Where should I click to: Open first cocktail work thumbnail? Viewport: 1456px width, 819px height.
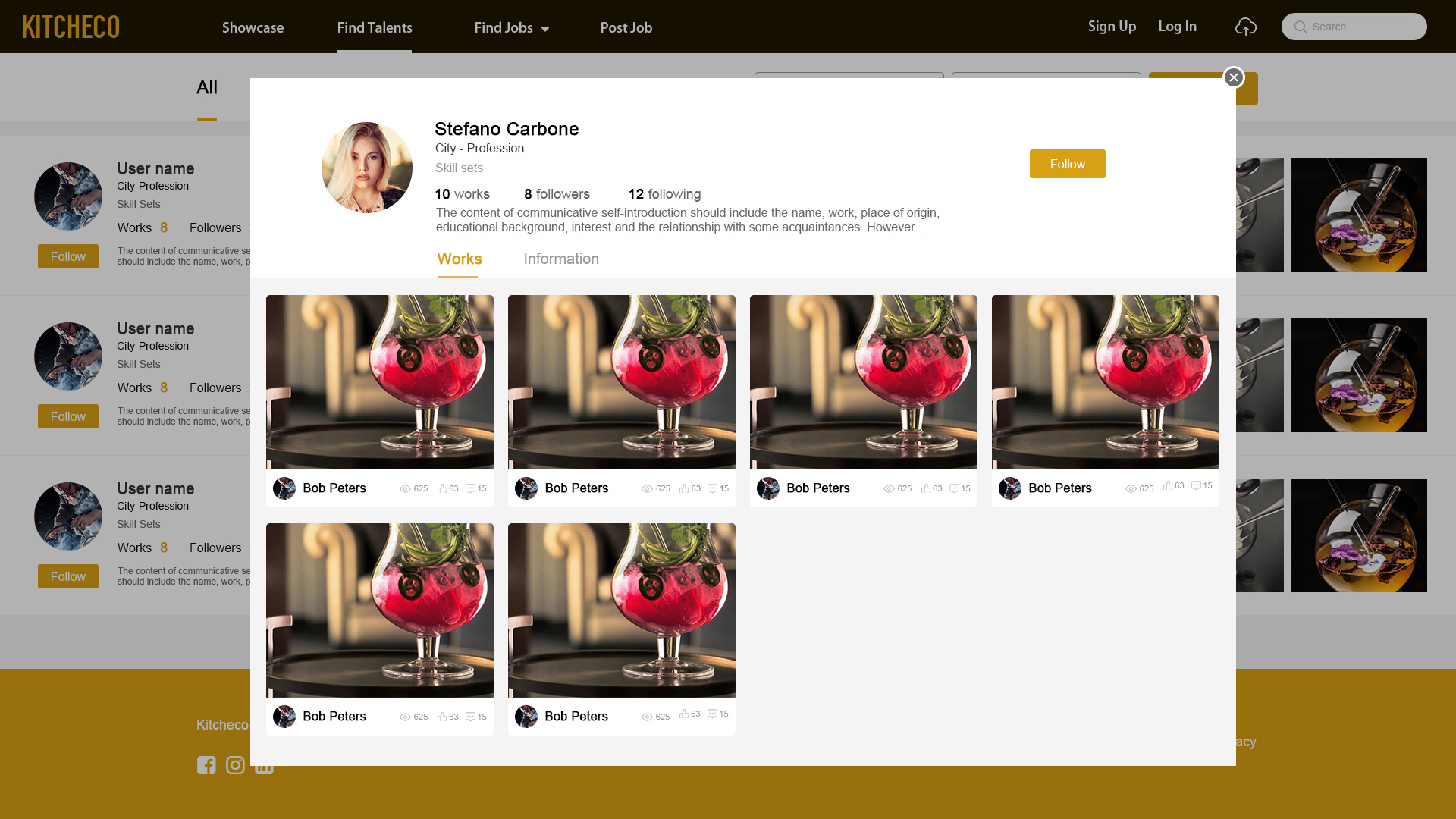(379, 382)
